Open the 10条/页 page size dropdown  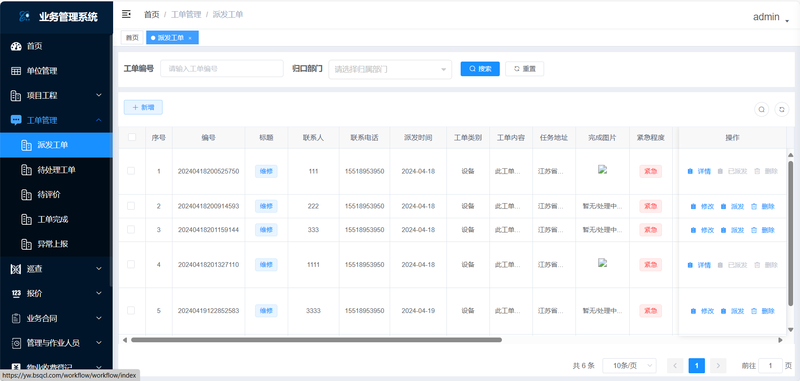coord(629,365)
